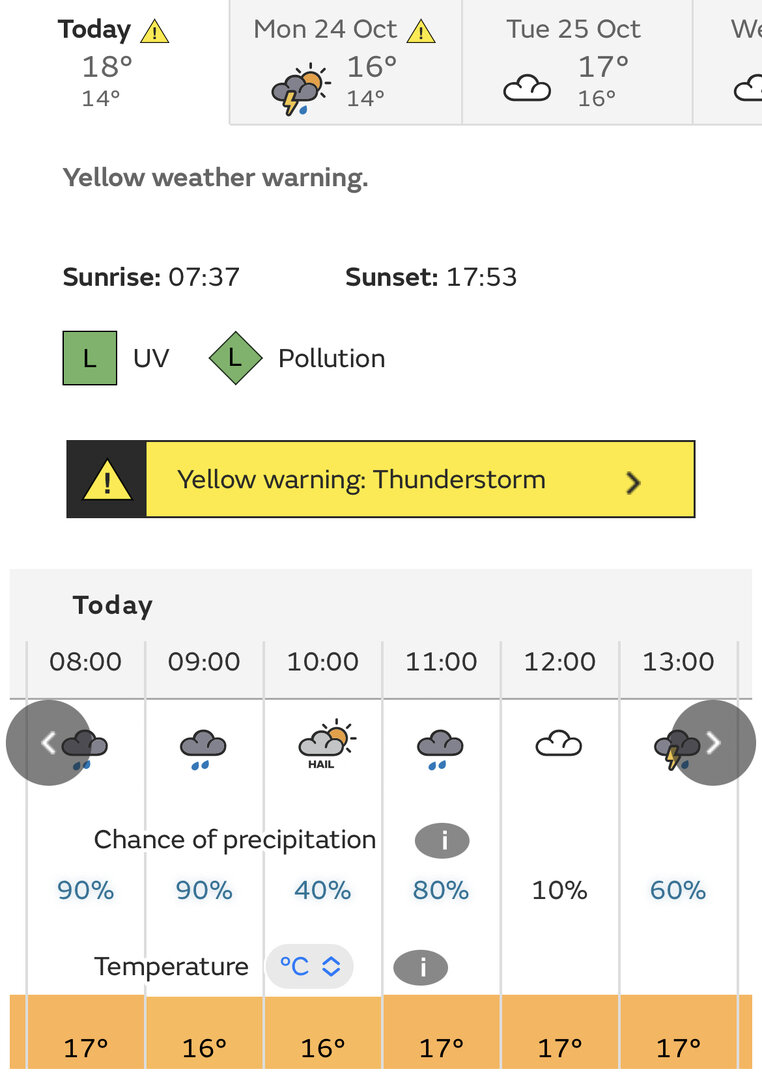Click the Low UV index badge
This screenshot has width=762, height=1080.
(90, 358)
